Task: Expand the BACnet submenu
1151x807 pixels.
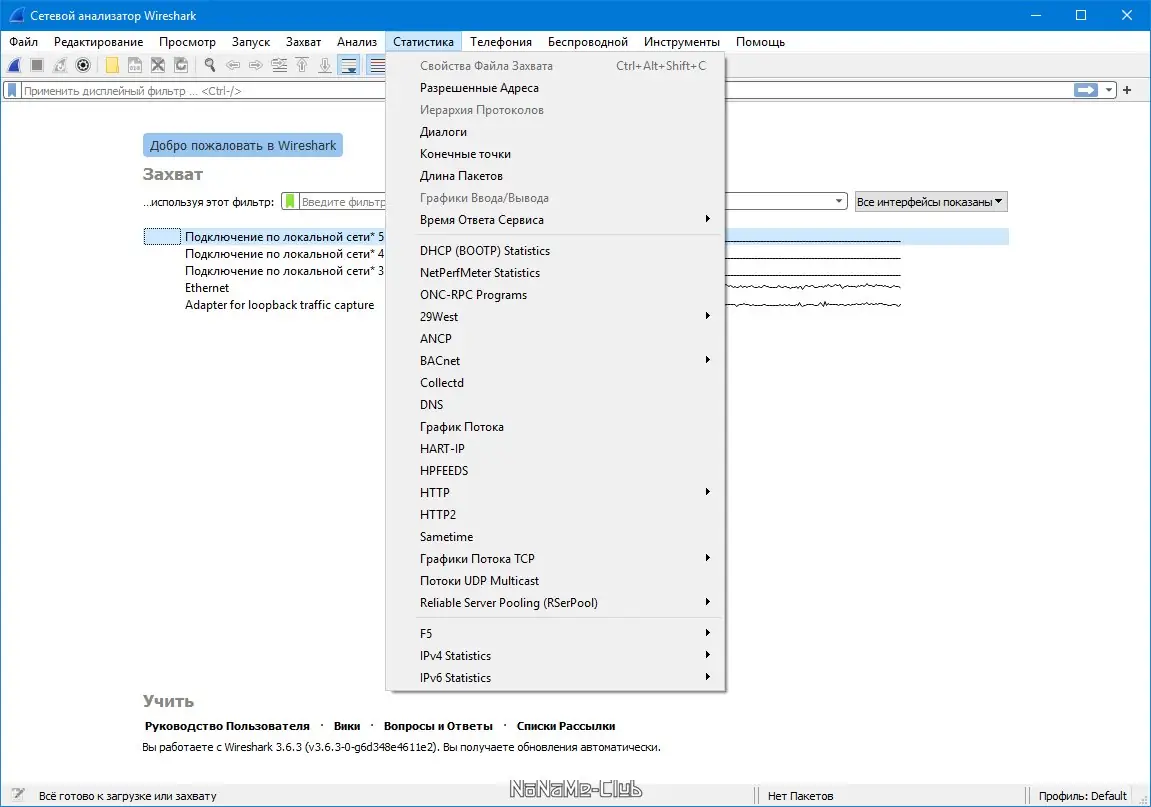Action: coord(555,361)
